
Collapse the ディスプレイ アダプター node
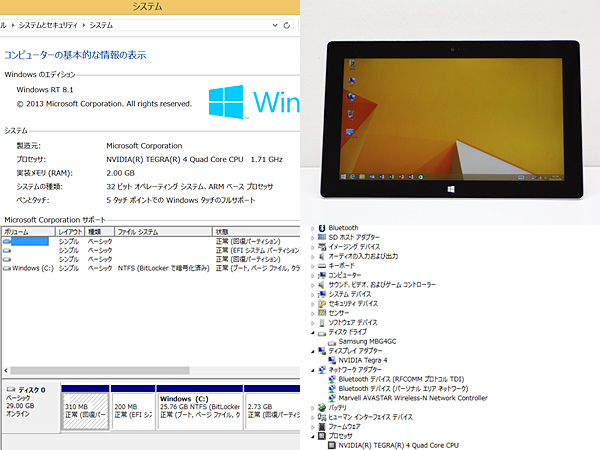click(x=313, y=351)
